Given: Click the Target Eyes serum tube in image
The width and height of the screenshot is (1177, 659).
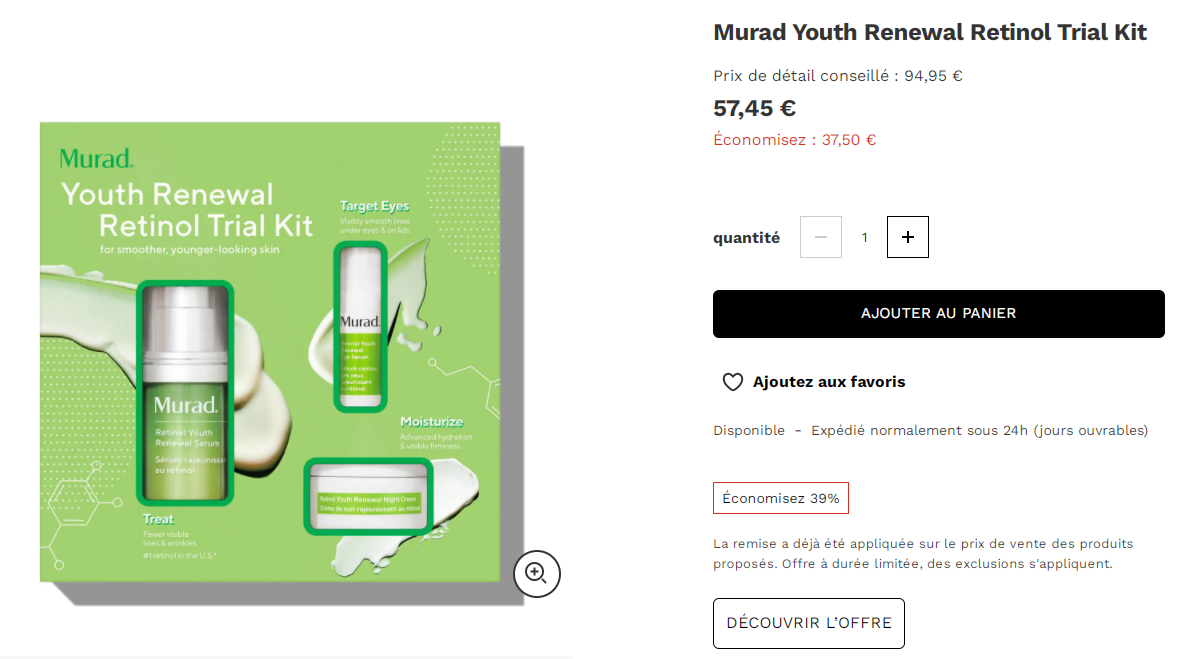Looking at the screenshot, I should tap(360, 327).
